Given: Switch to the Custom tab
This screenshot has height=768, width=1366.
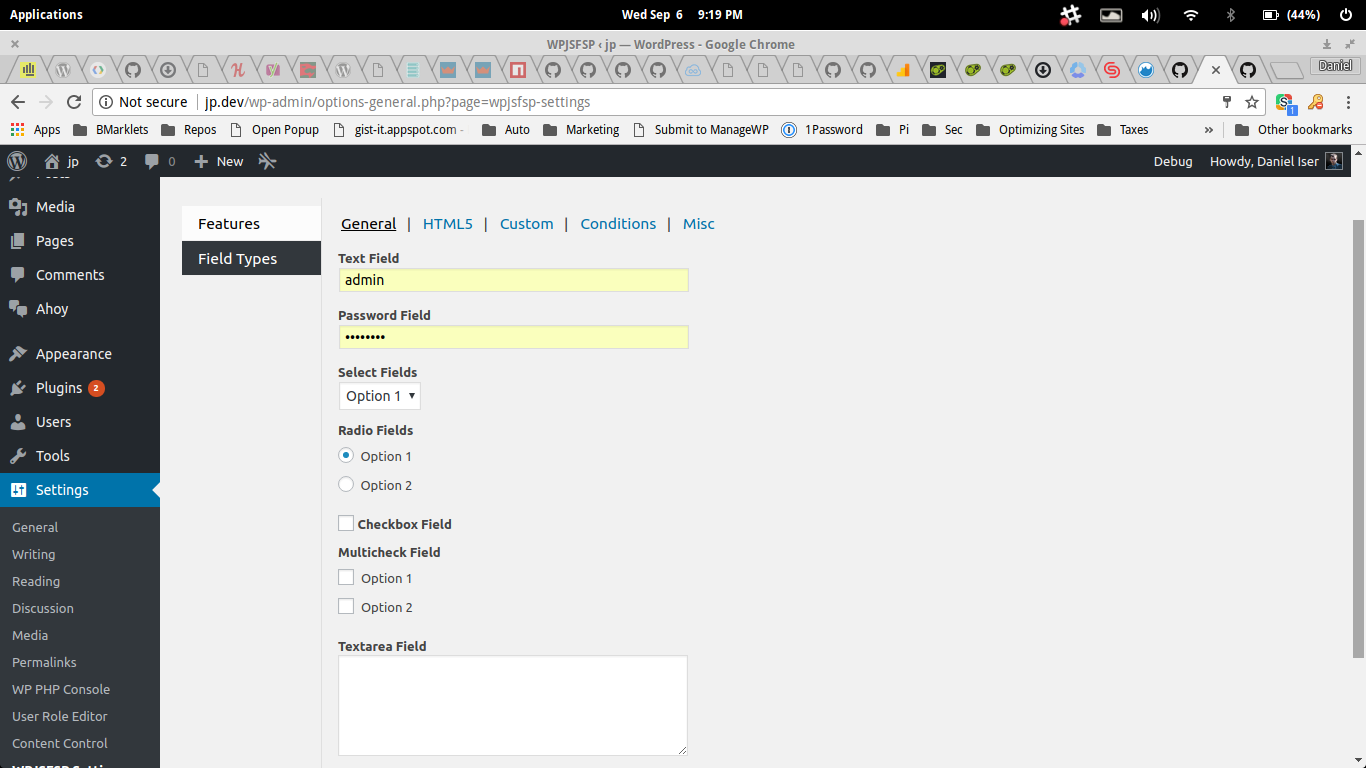Looking at the screenshot, I should click(x=527, y=224).
